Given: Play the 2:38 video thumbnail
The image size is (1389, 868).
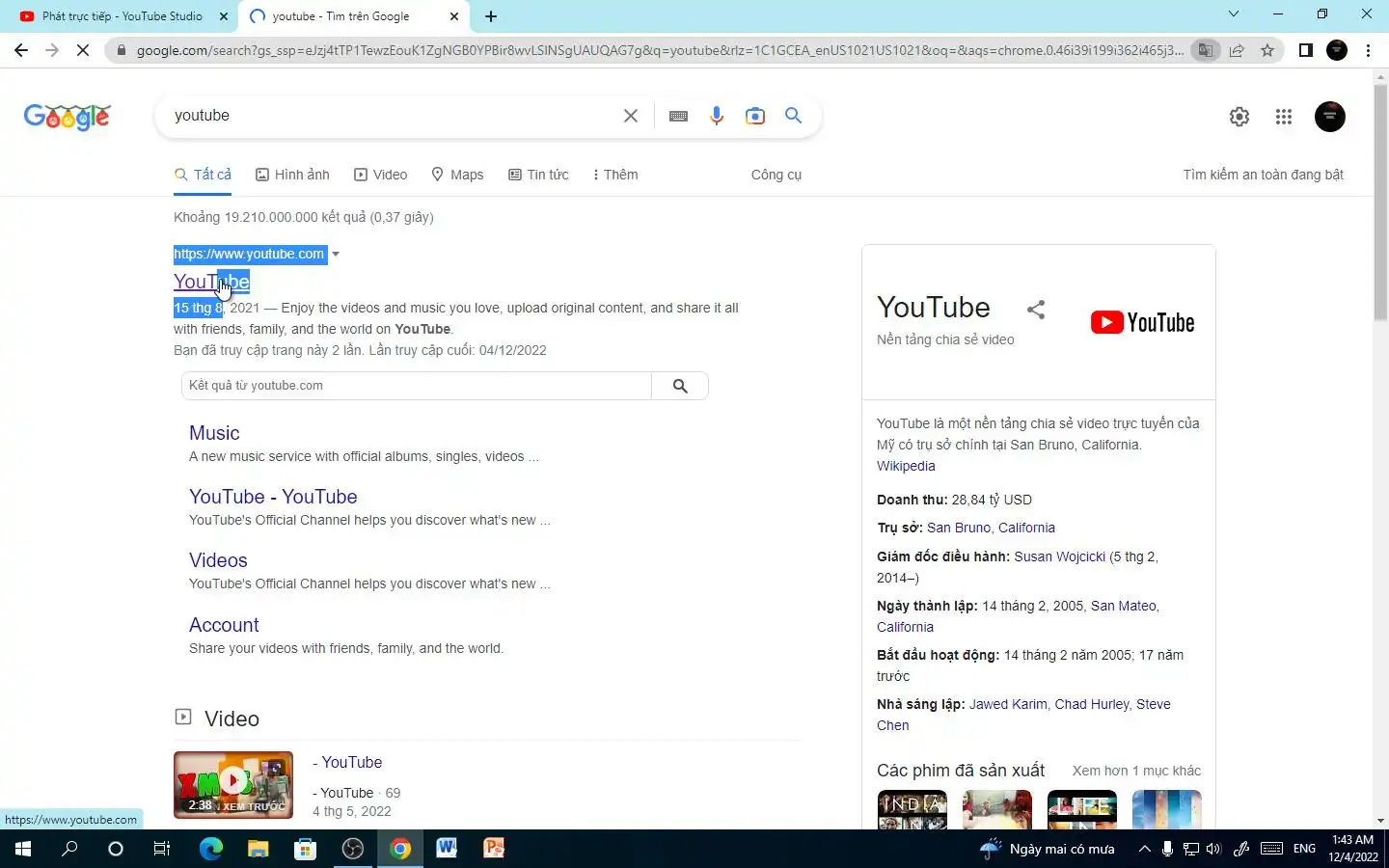Looking at the screenshot, I should click(233, 785).
